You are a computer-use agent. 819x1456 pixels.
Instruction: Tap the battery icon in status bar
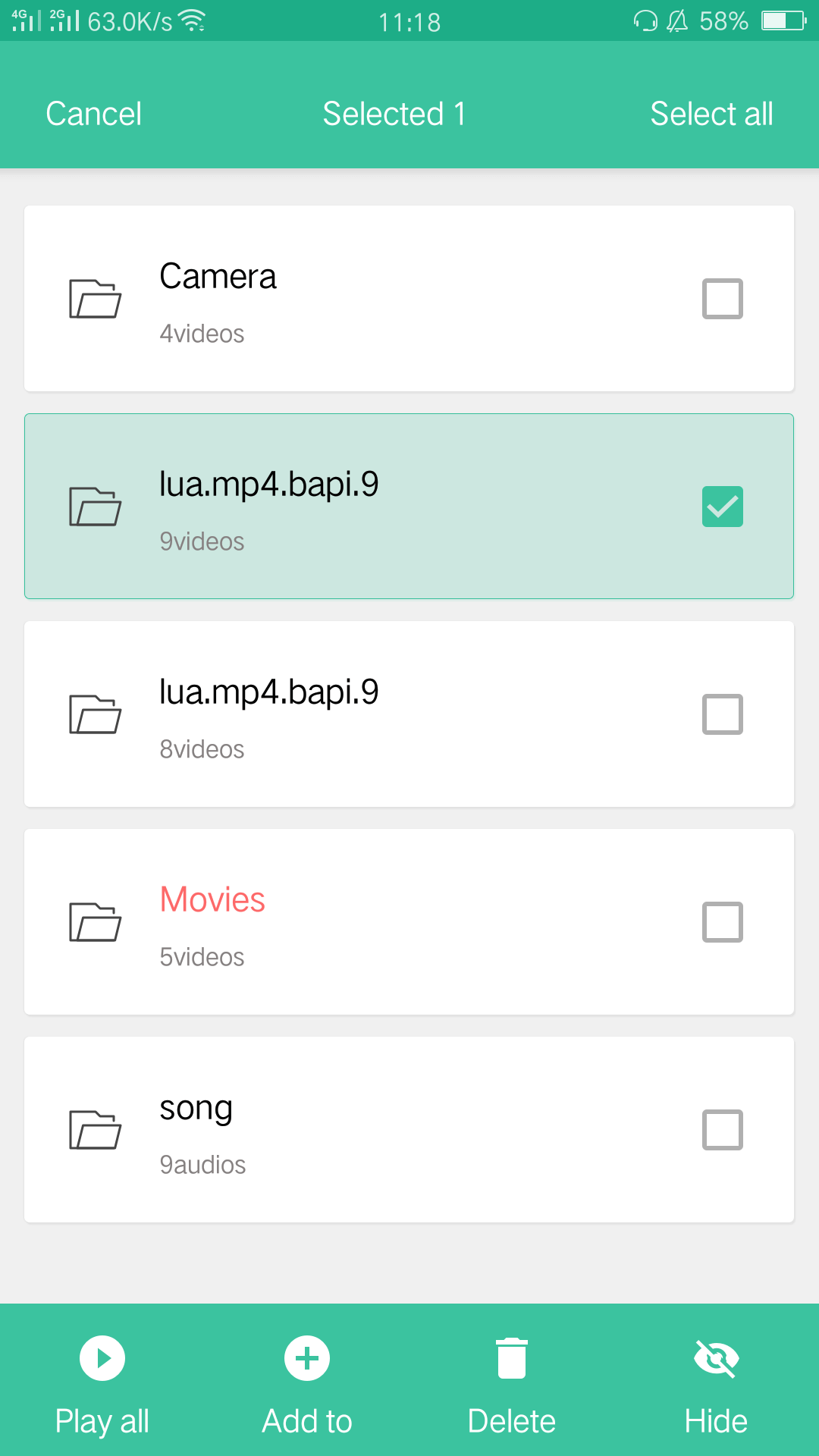[783, 21]
